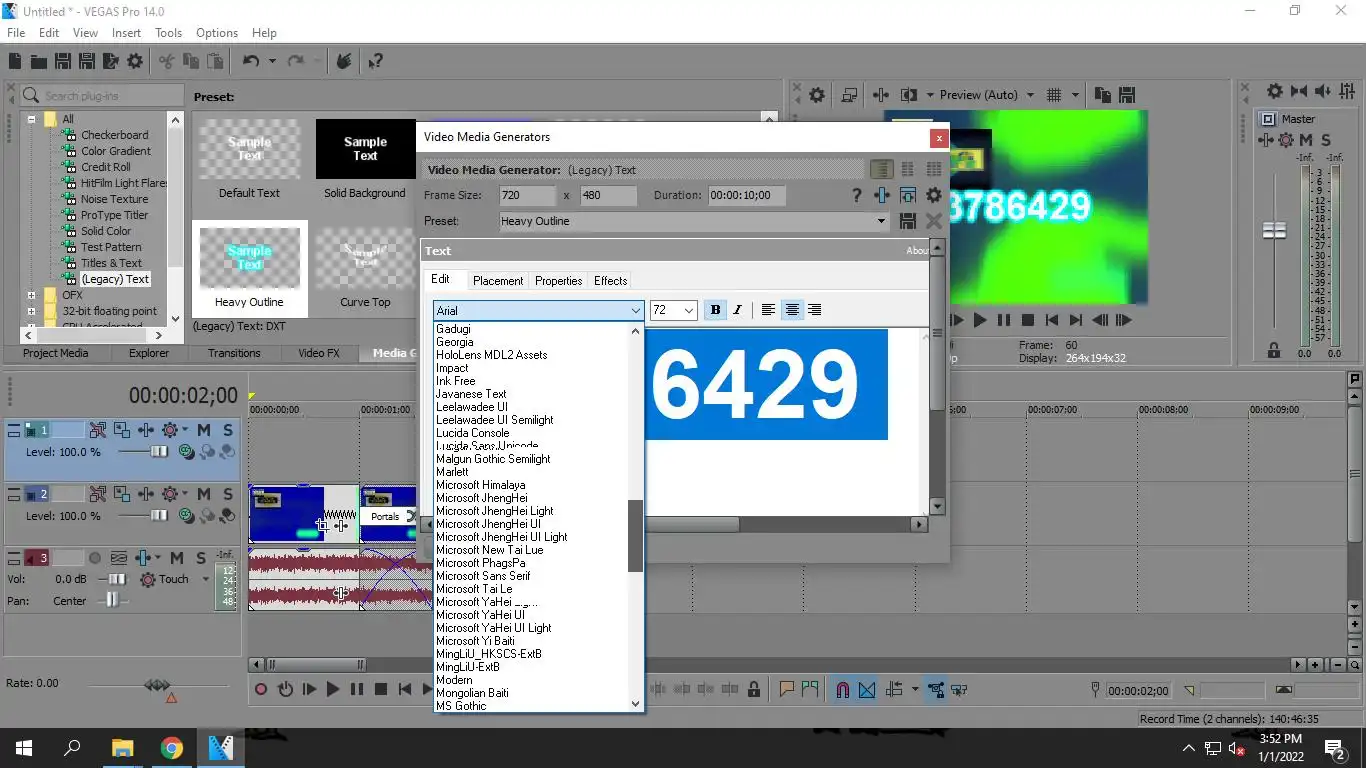Open the Windows Start menu
The width and height of the screenshot is (1366, 768).
point(24,747)
